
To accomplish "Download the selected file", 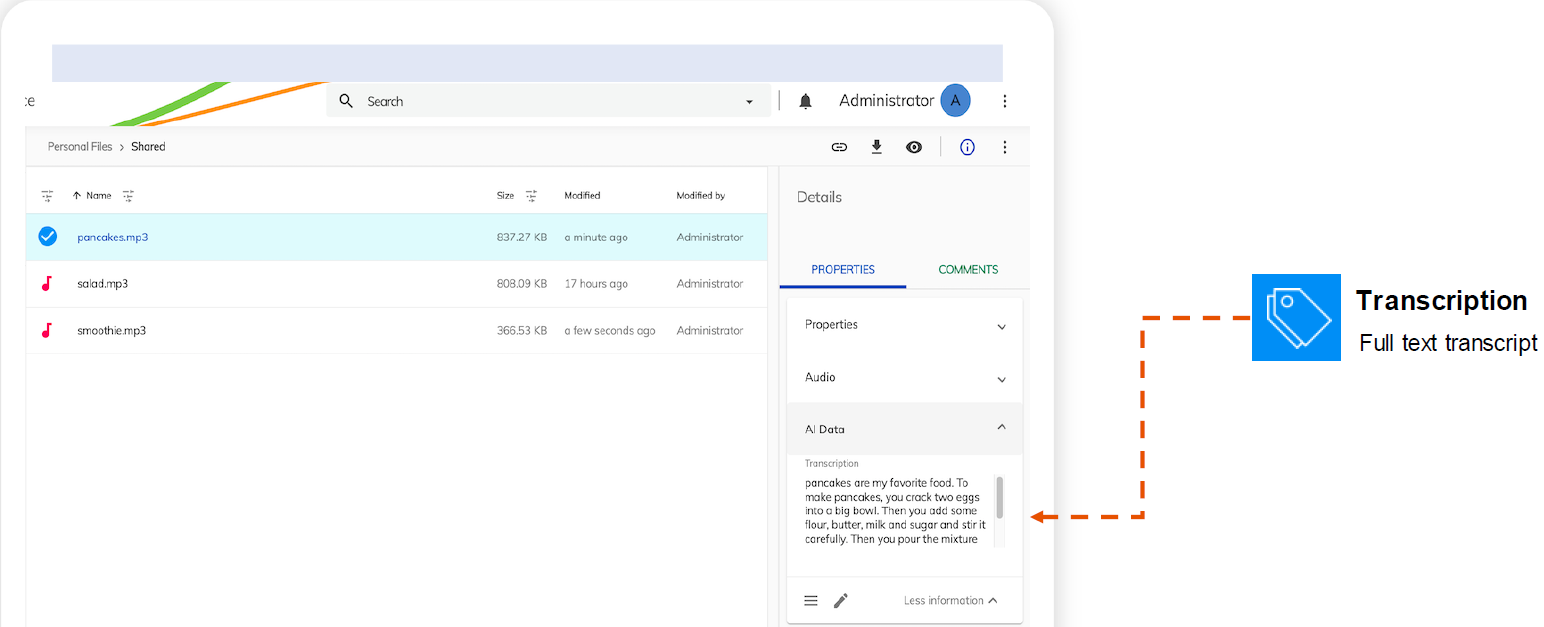I will tap(877, 147).
